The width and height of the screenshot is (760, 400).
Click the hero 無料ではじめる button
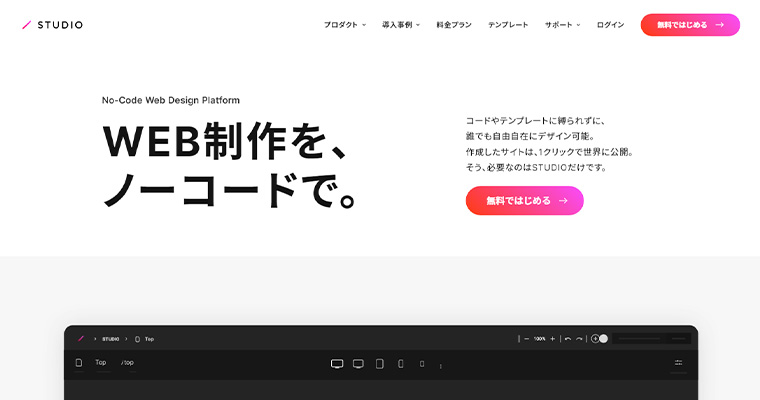(524, 200)
